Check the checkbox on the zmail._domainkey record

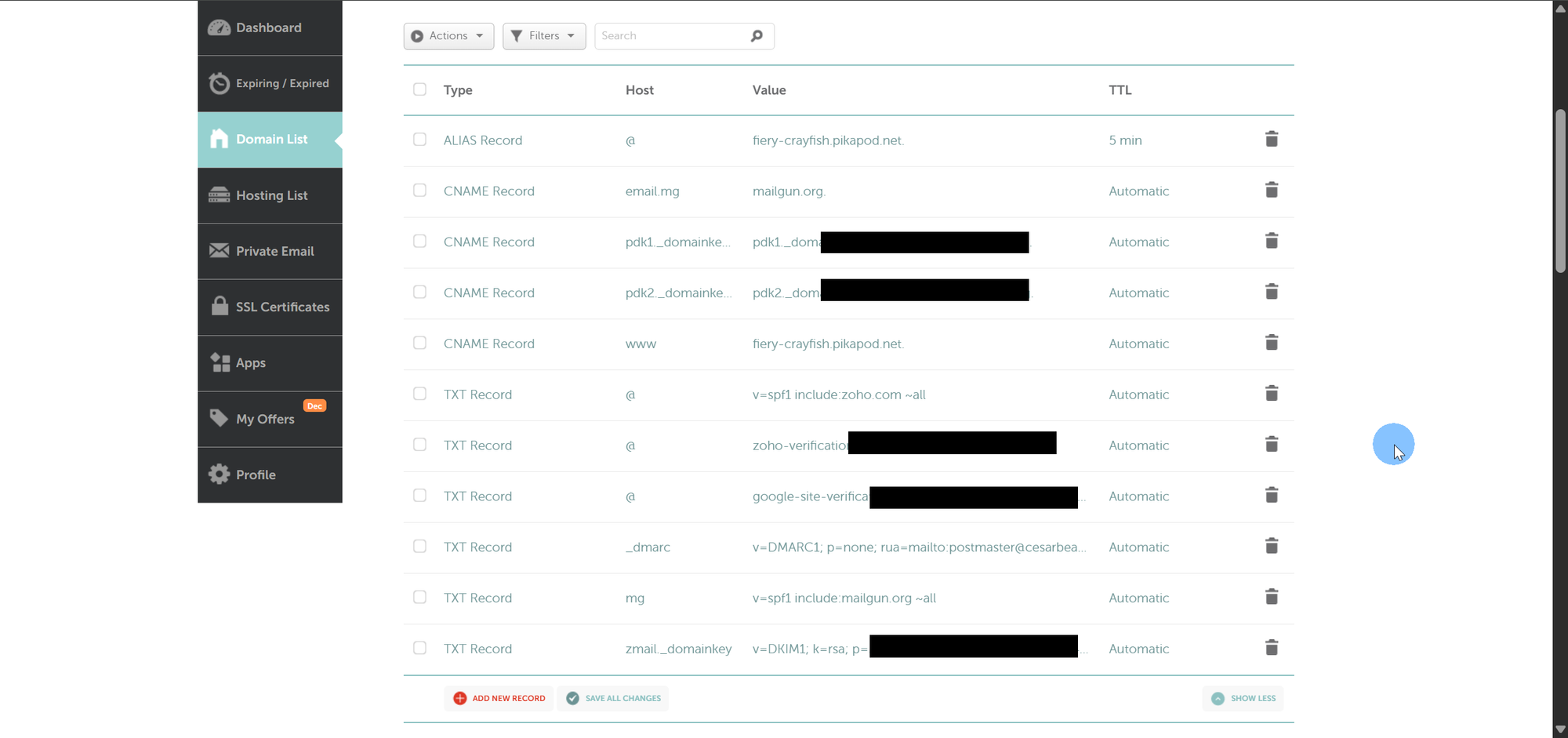click(x=419, y=648)
